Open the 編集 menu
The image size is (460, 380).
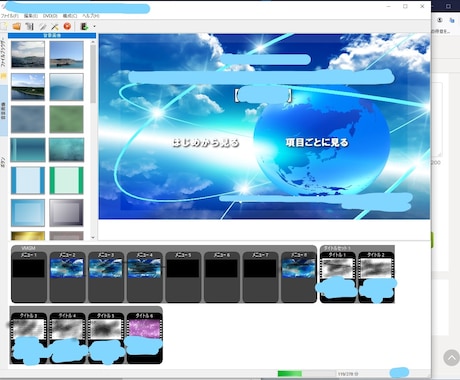[x=31, y=16]
